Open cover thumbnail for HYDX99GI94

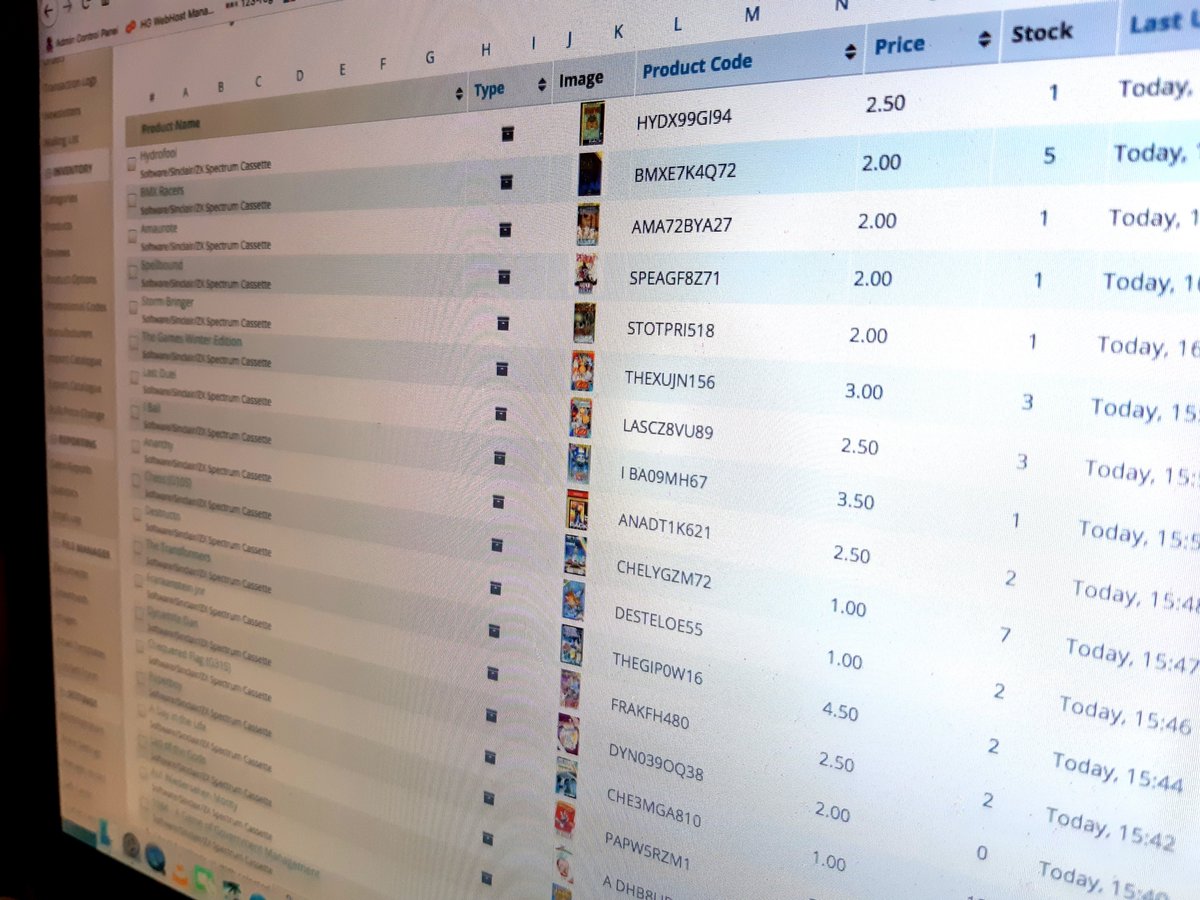pyautogui.click(x=592, y=123)
